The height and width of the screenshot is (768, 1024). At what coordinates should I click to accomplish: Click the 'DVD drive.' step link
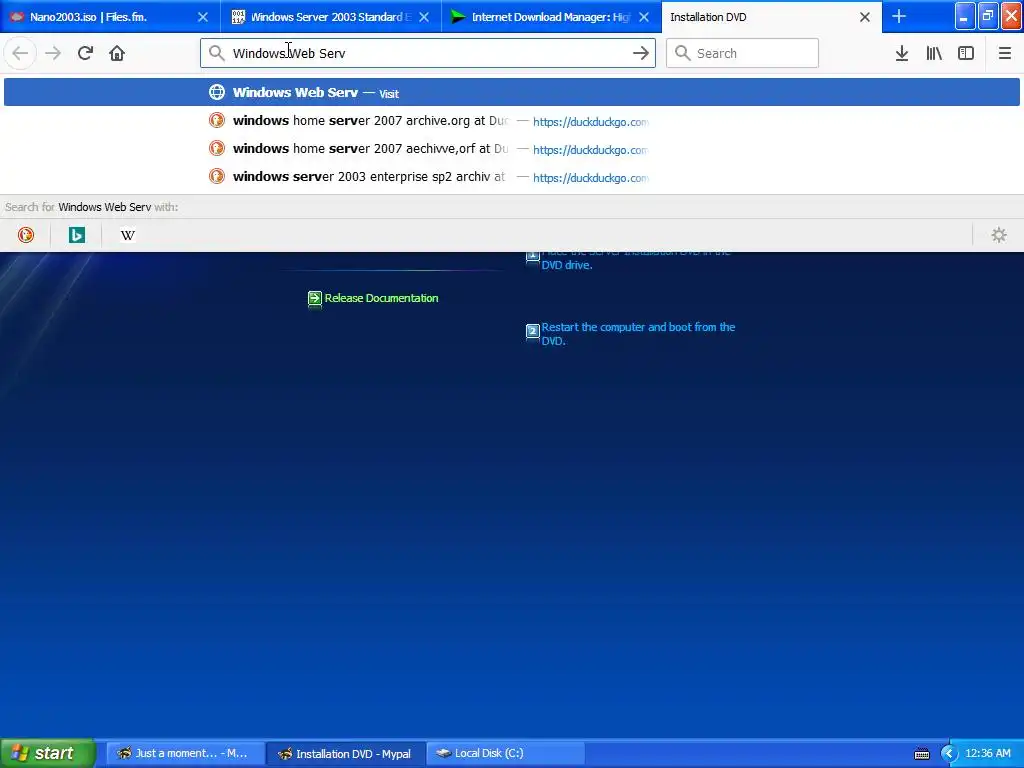tap(567, 265)
